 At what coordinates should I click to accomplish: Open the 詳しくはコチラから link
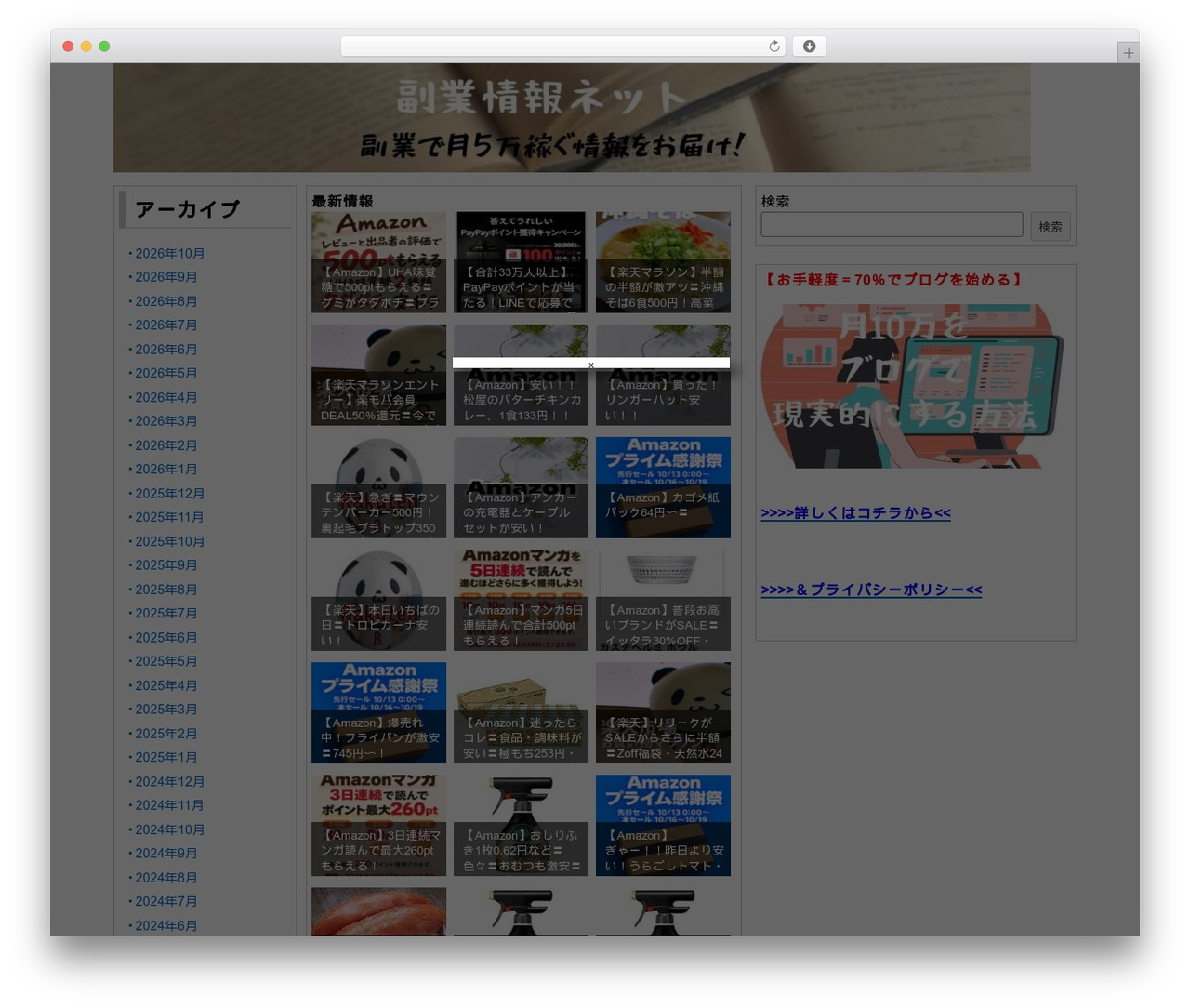coord(856,512)
